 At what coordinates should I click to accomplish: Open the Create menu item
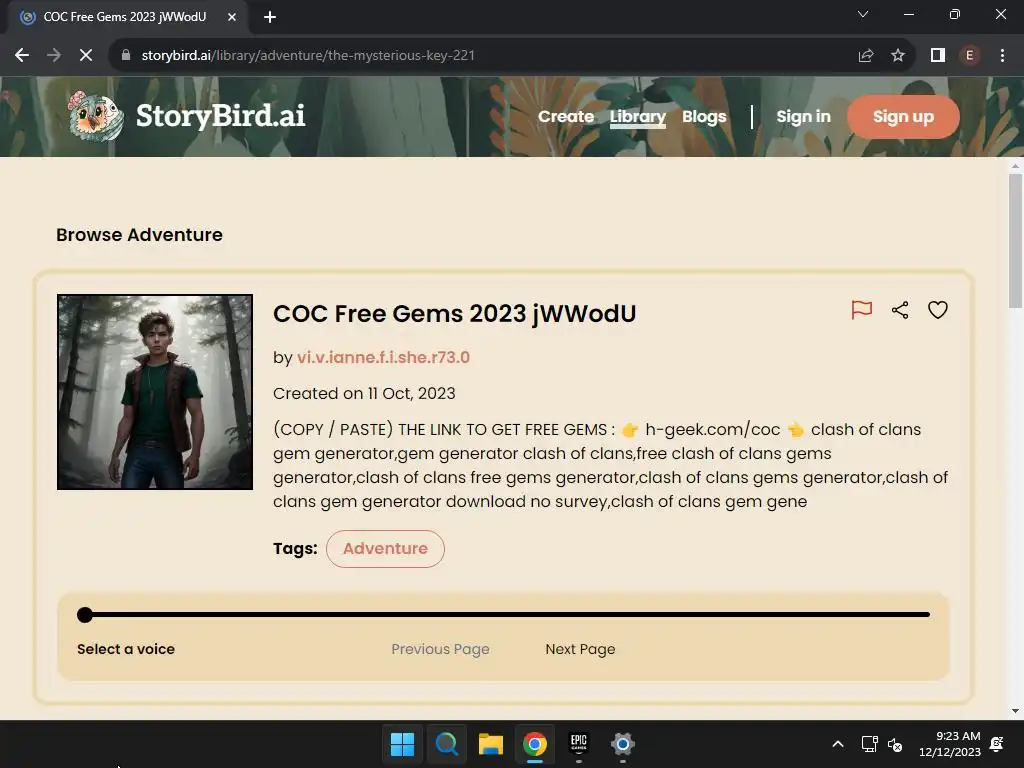(566, 116)
